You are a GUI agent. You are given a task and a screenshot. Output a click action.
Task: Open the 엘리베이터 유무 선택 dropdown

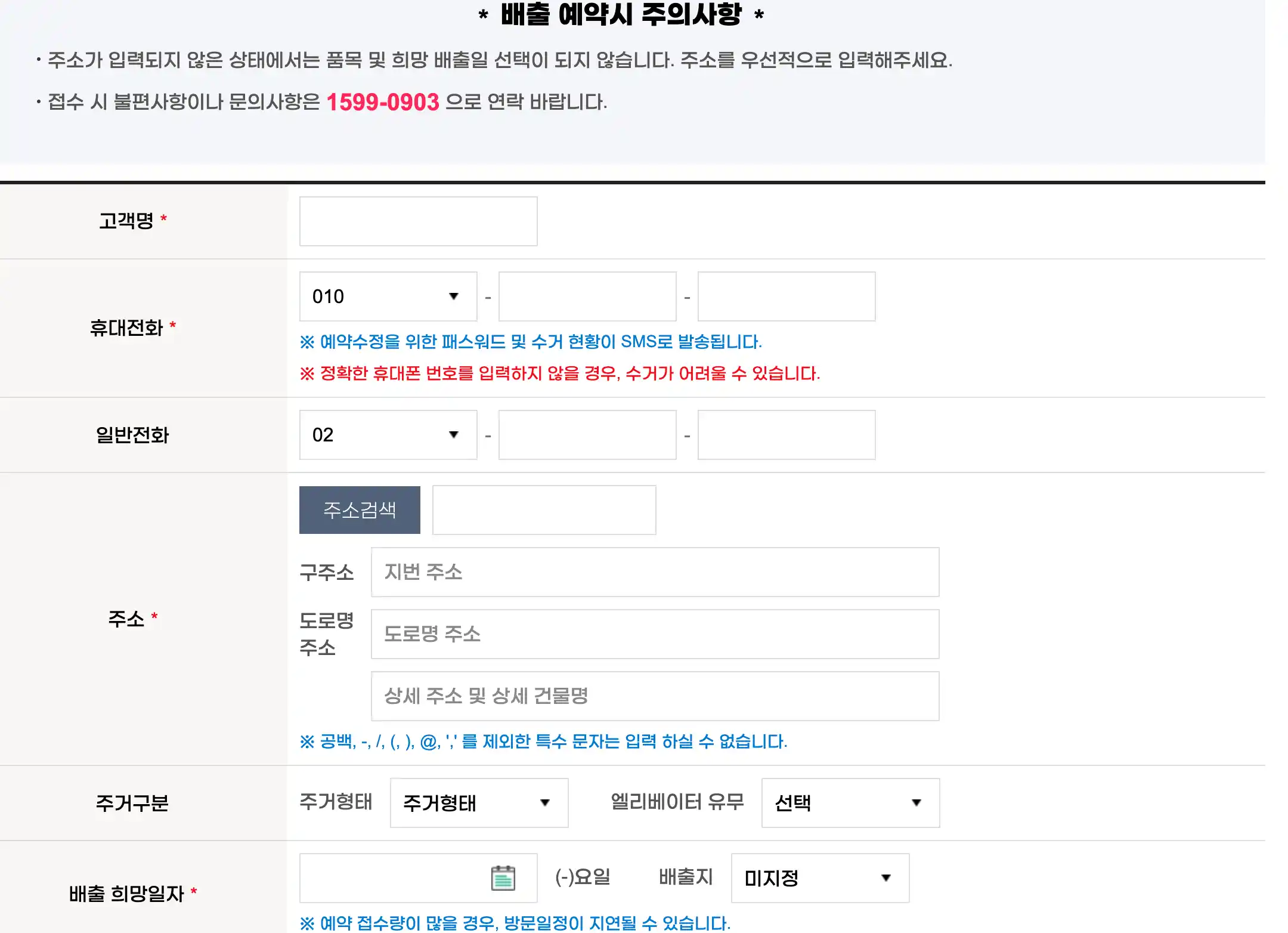[x=850, y=803]
